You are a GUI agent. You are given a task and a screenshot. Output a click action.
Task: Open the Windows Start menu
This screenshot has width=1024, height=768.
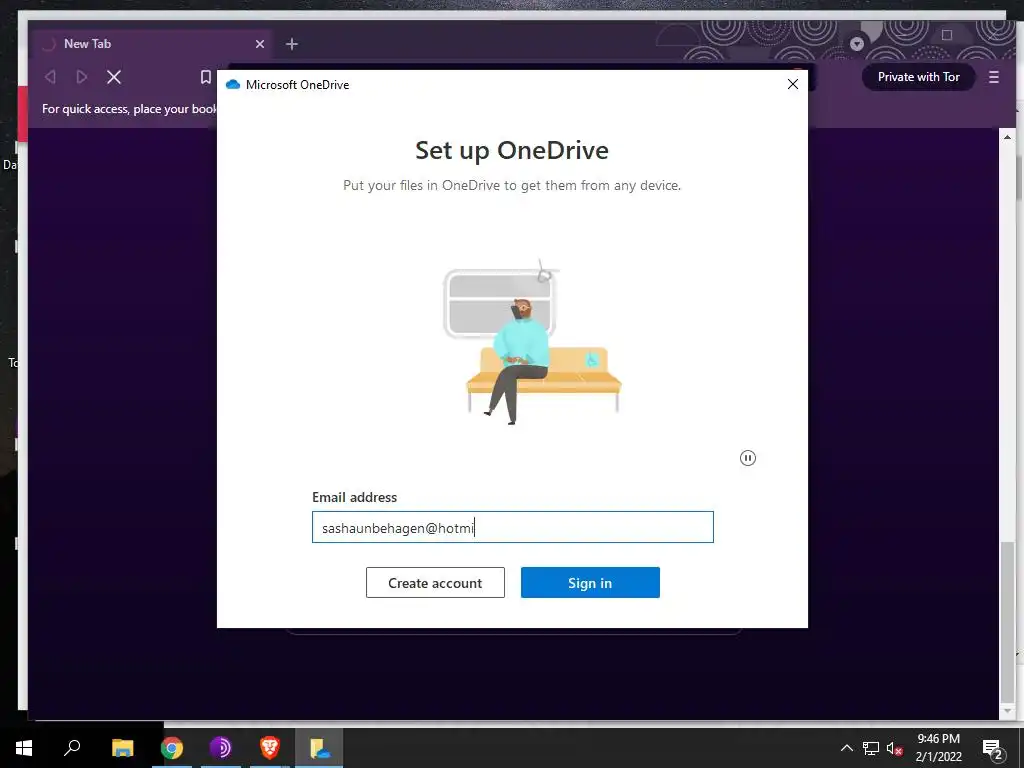[x=24, y=748]
